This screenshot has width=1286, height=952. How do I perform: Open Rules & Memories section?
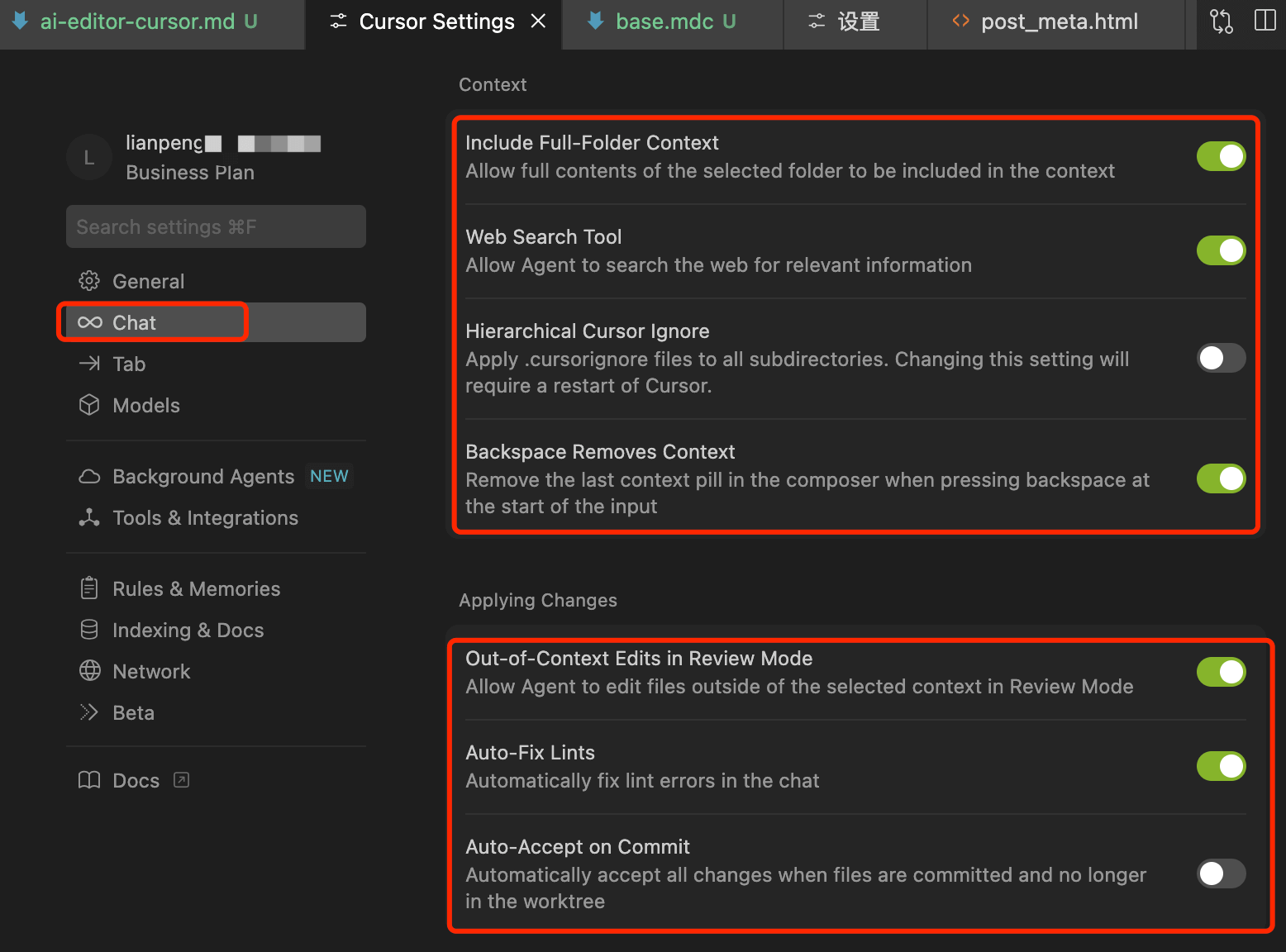pos(216,588)
